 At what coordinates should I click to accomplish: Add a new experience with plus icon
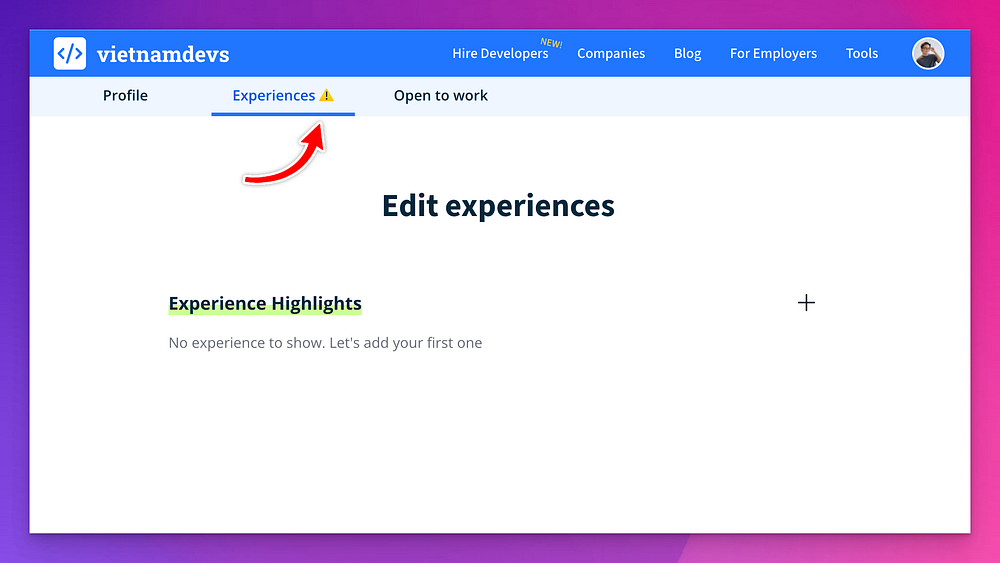pyautogui.click(x=806, y=302)
